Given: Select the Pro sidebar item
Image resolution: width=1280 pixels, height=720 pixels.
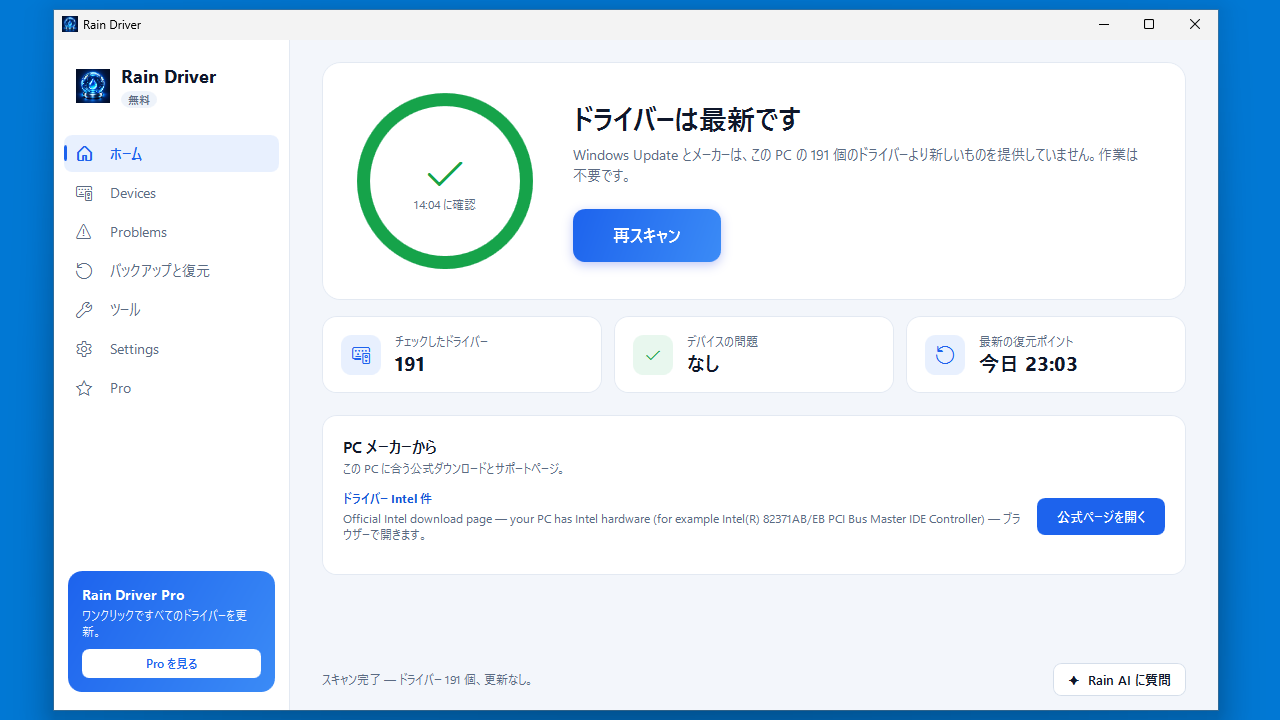Looking at the screenshot, I should point(172,388).
